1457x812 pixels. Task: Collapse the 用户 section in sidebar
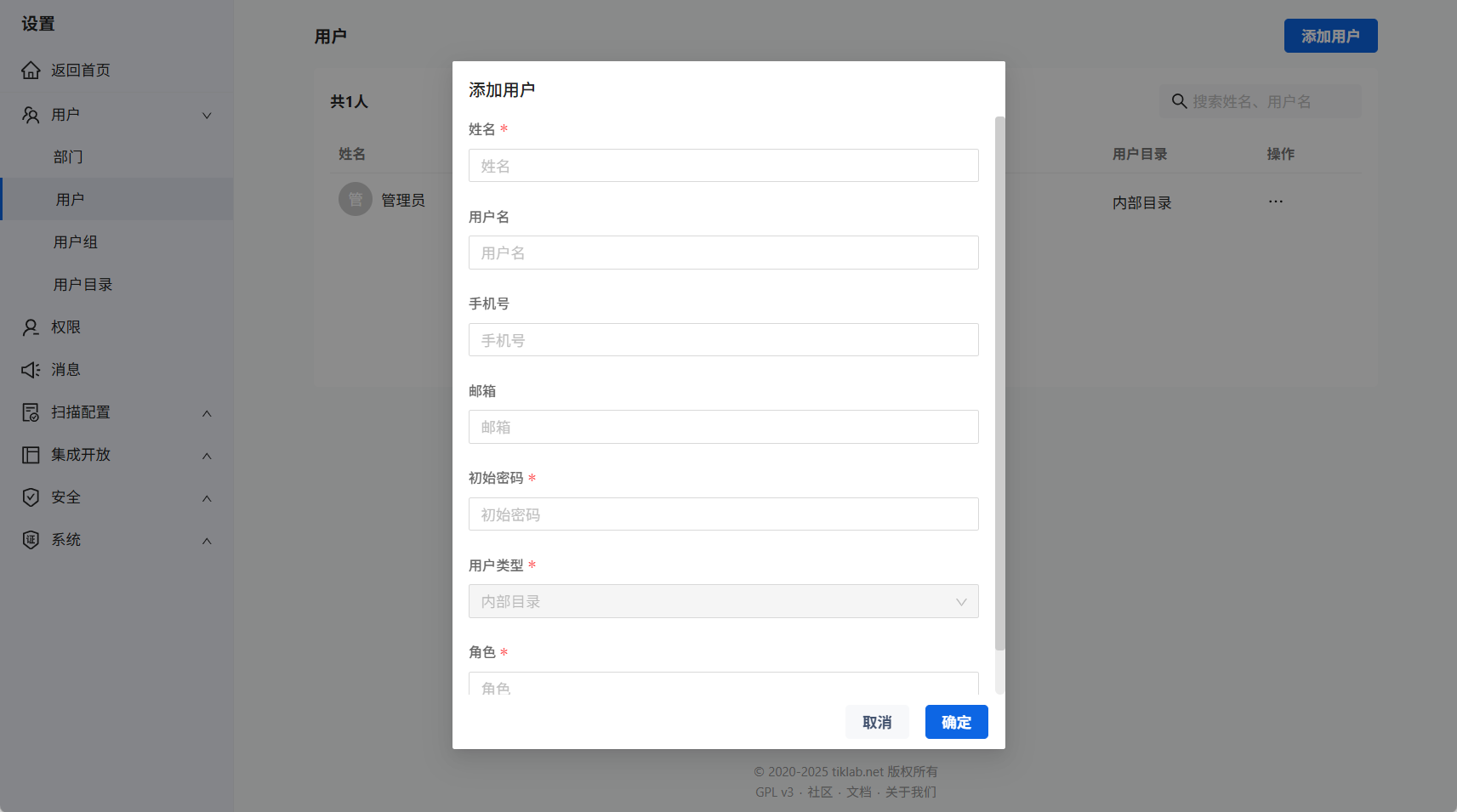pos(206,114)
